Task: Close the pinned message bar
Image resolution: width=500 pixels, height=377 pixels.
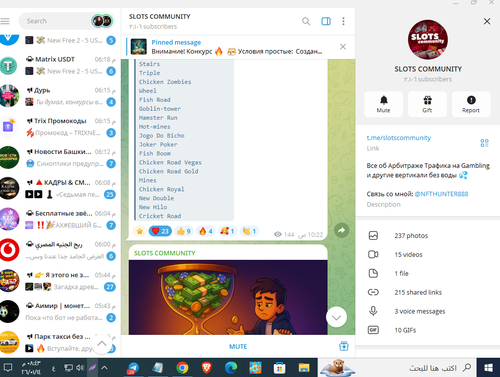Action: click(343, 47)
